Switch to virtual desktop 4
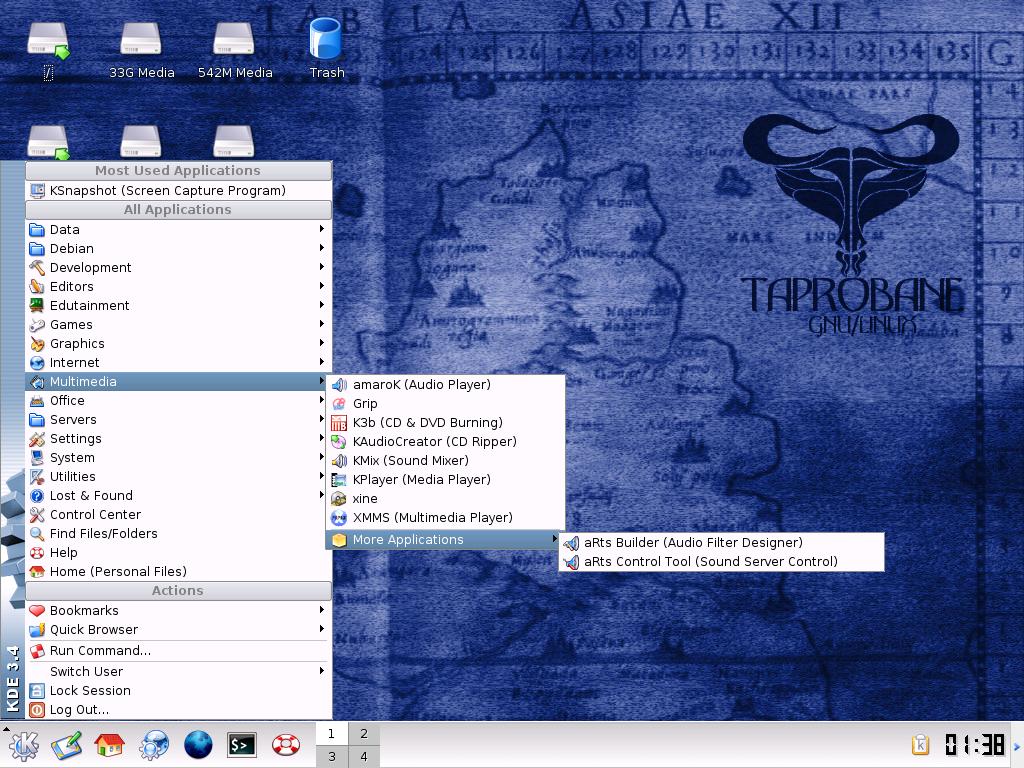The height and width of the screenshot is (768, 1024). click(364, 756)
